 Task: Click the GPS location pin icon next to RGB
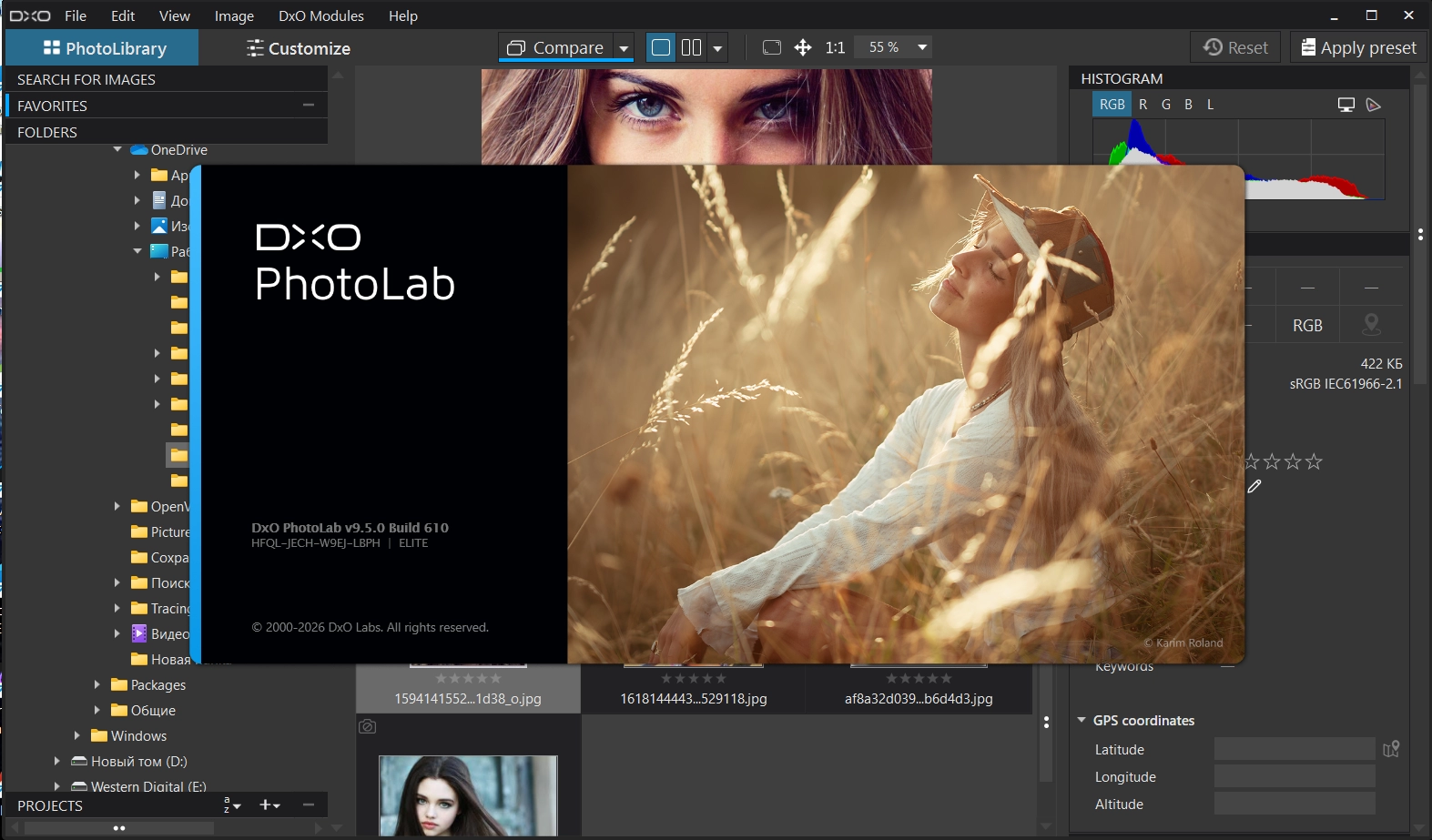click(x=1371, y=325)
